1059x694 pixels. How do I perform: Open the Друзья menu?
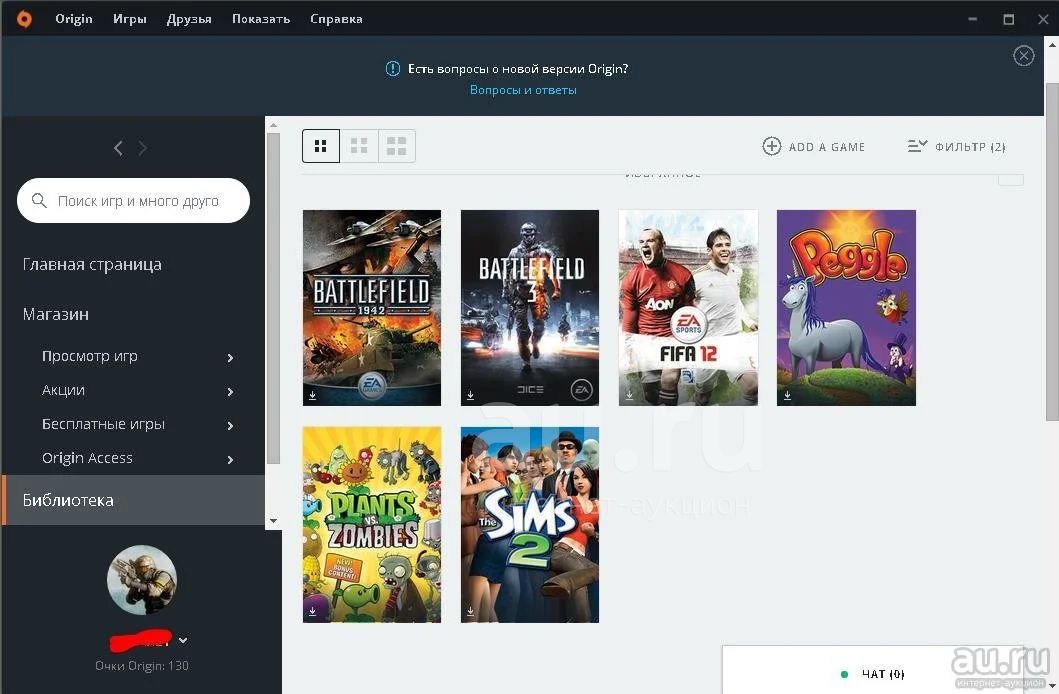[189, 19]
